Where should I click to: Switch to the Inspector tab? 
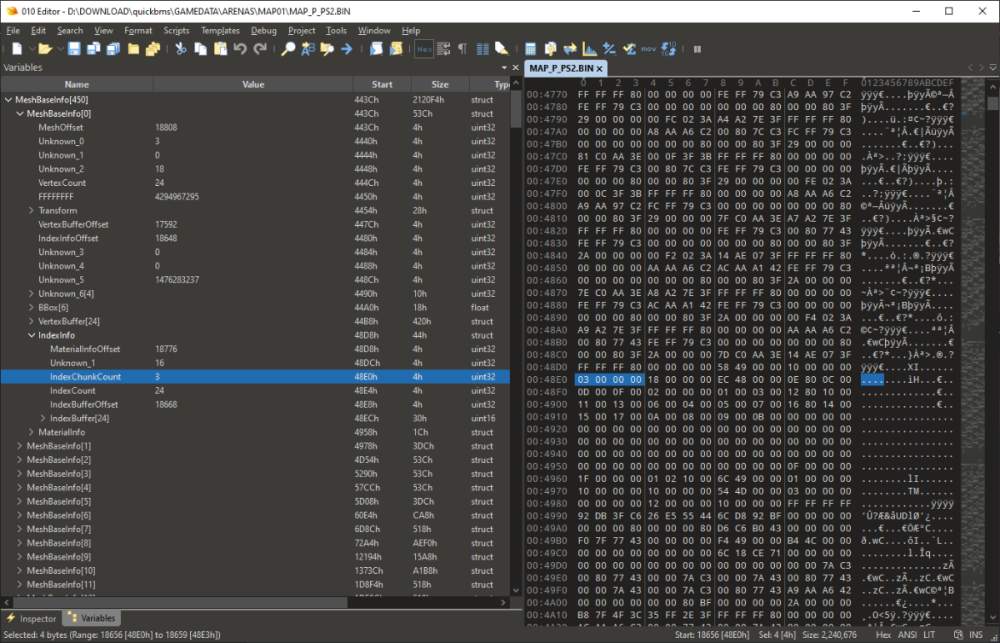click(32, 619)
